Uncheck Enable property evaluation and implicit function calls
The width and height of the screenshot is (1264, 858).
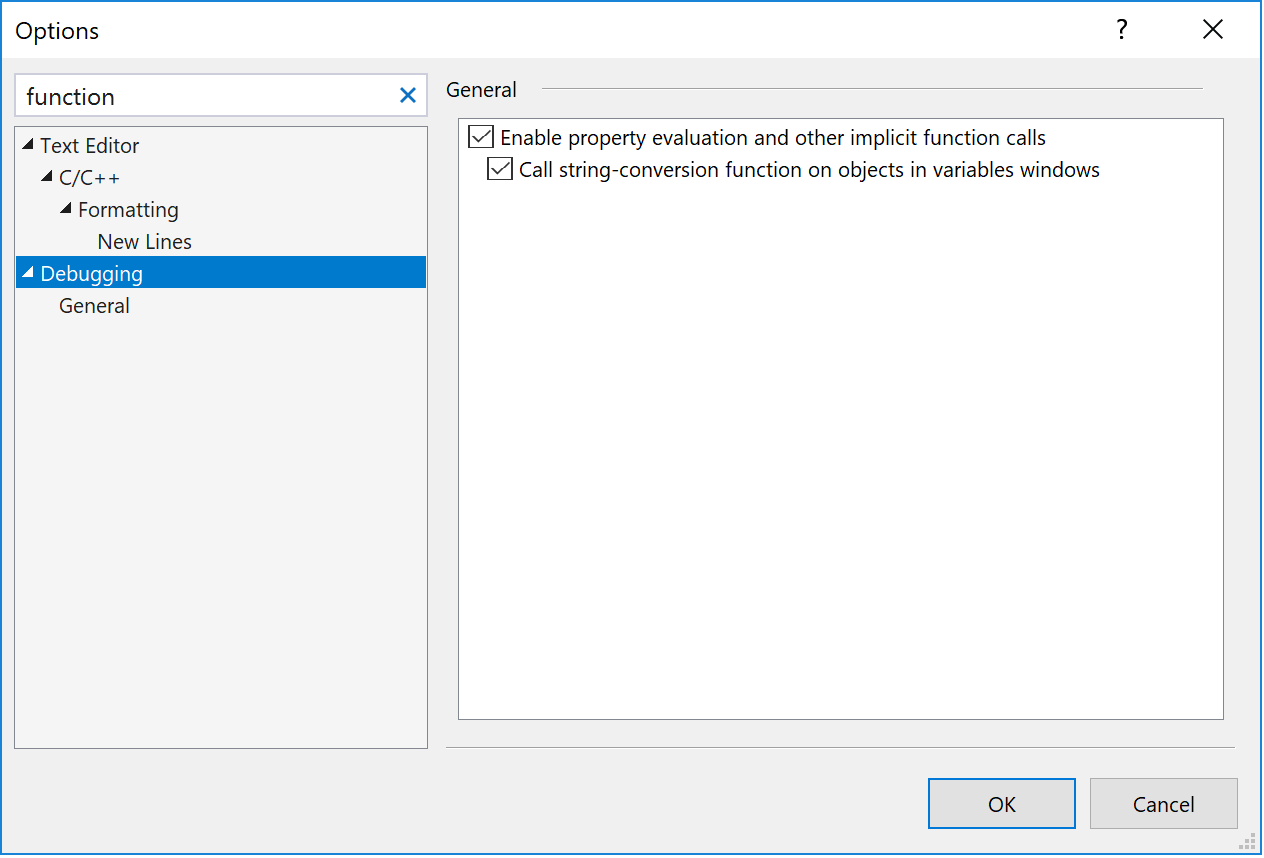point(479,137)
